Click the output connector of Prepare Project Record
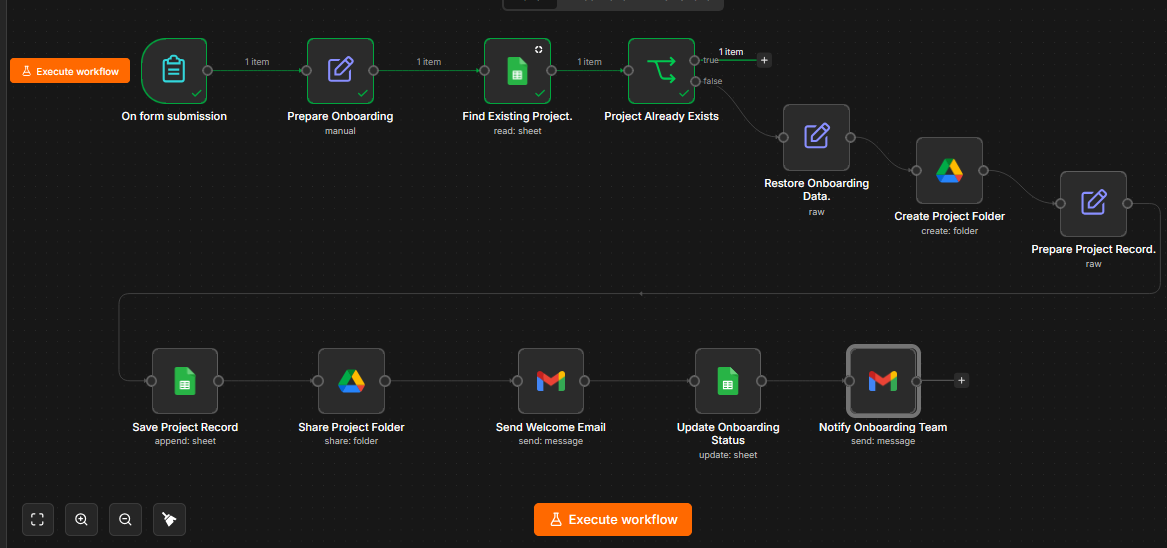Screen dimensions: 1167x548 (x=1128, y=204)
